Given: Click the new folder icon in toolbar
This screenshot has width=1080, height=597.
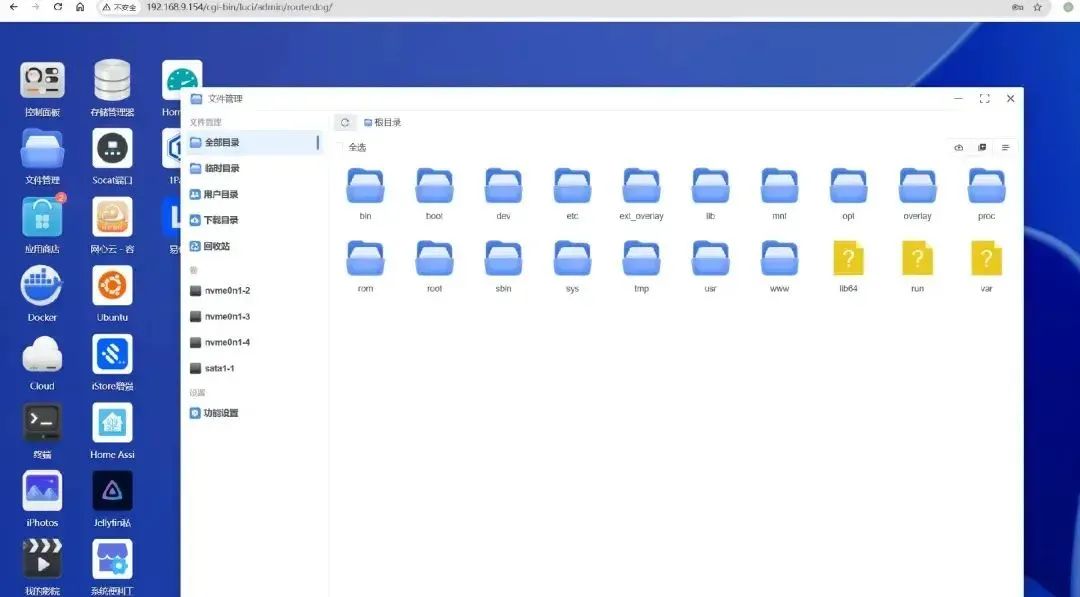Looking at the screenshot, I should tap(982, 147).
